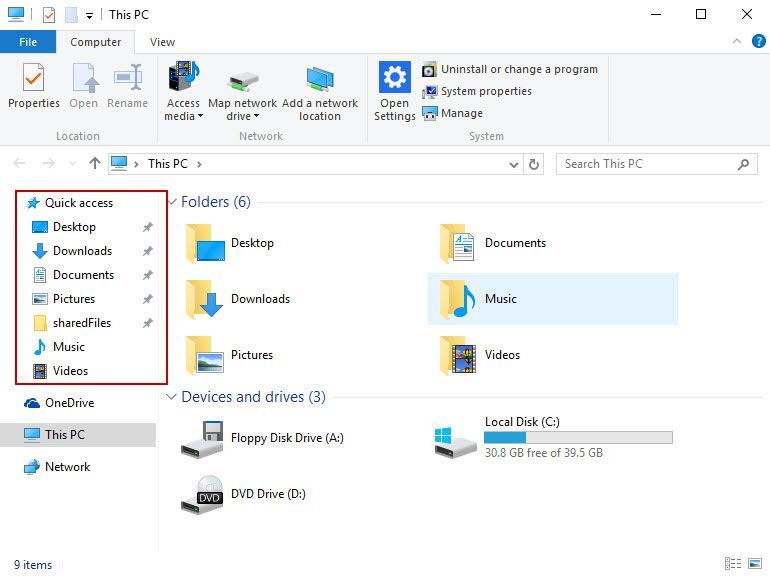770x576 pixels.
Task: Open the recent locations dropdown arrow
Action: click(73, 164)
